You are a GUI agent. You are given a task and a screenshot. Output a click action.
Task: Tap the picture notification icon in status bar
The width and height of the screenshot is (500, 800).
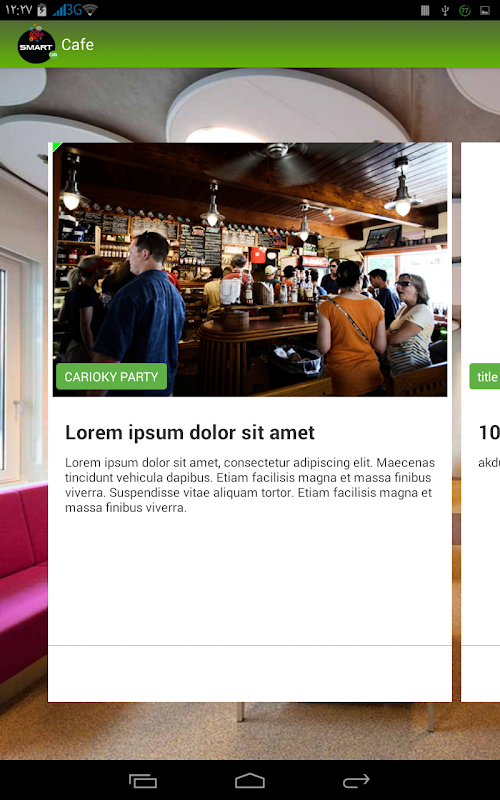(x=485, y=10)
